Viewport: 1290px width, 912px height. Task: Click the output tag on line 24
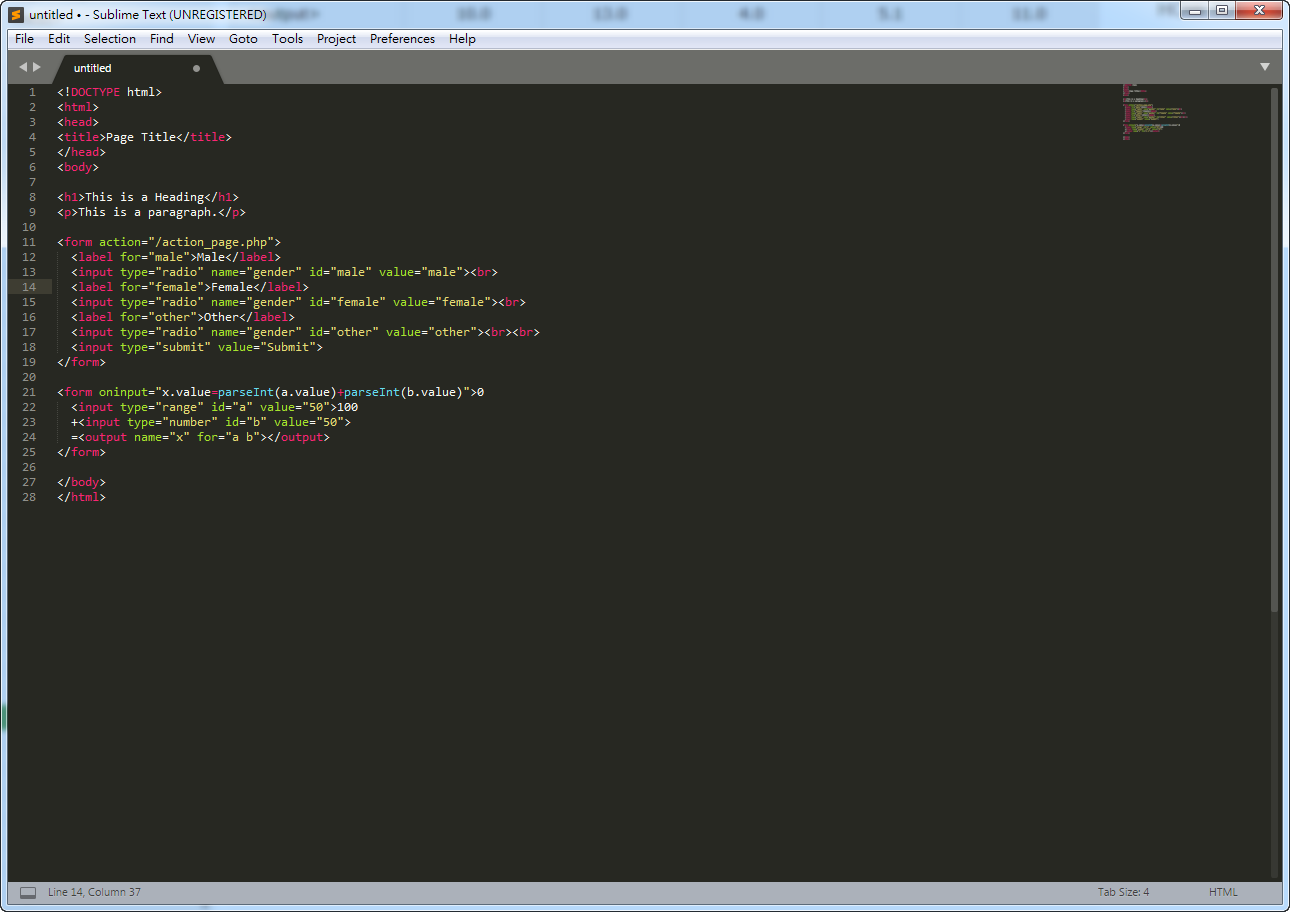[x=106, y=437]
